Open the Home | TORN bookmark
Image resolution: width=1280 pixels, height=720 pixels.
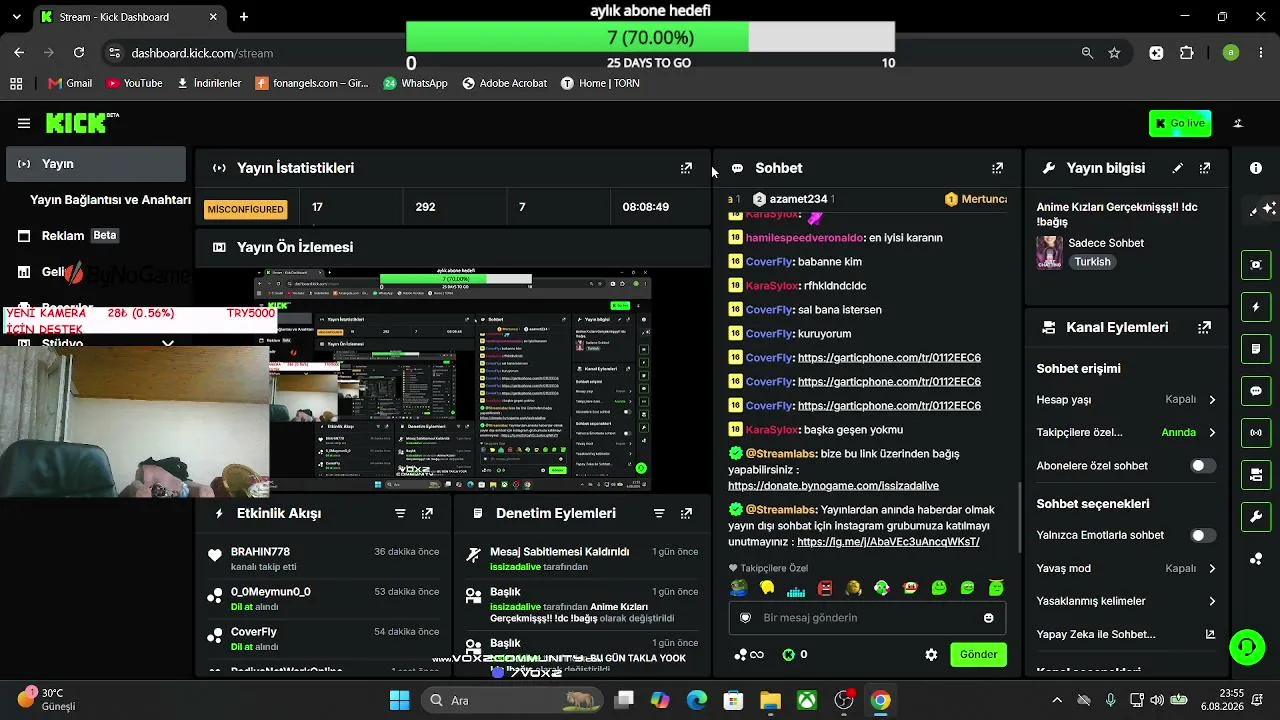[600, 83]
